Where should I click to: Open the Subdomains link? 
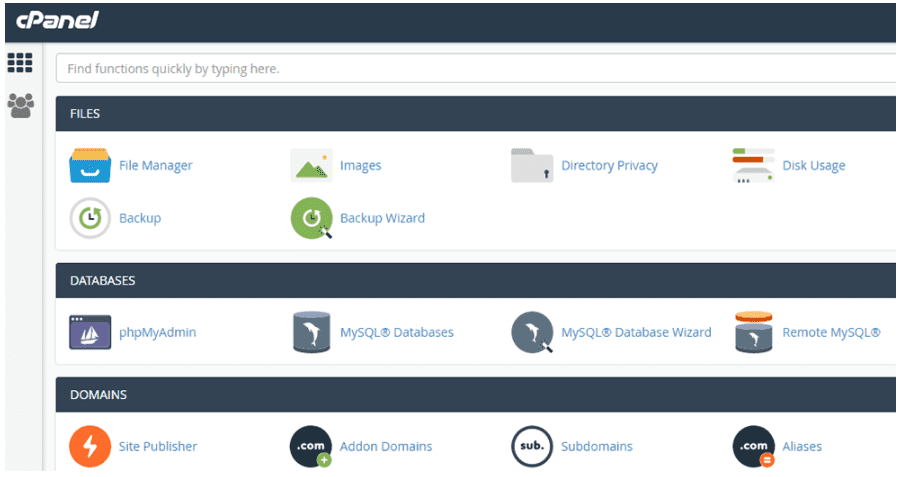[x=597, y=447]
